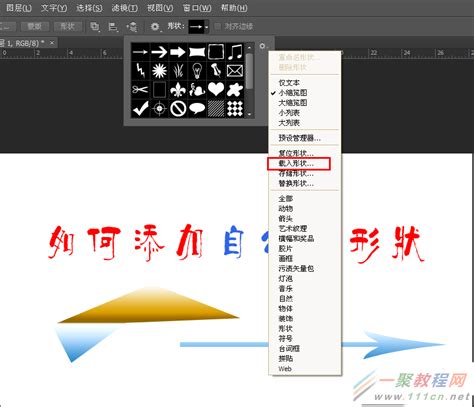Select the pushpin shape

coord(216,71)
